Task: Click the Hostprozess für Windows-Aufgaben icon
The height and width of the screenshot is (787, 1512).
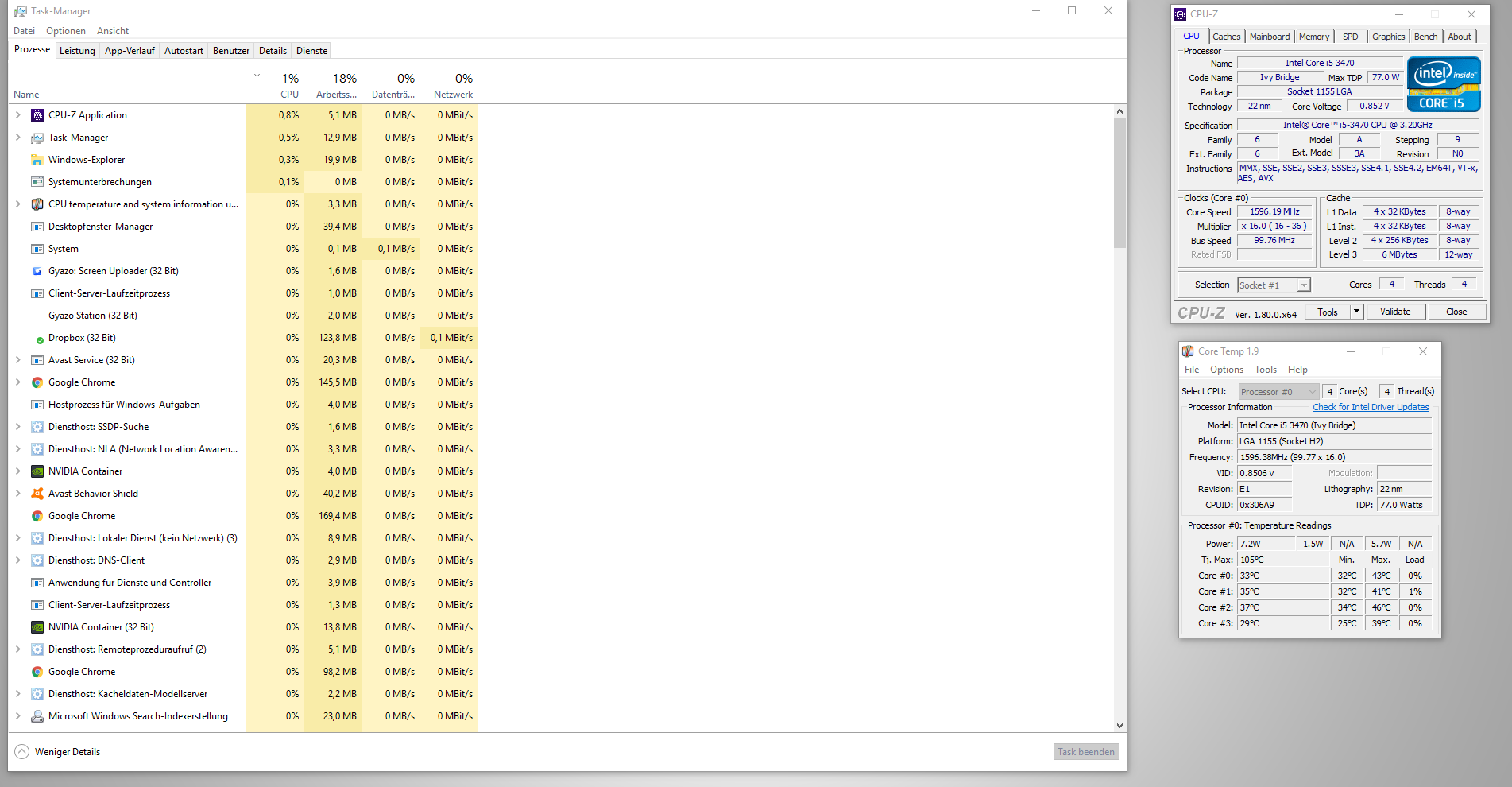Action: coord(37,405)
